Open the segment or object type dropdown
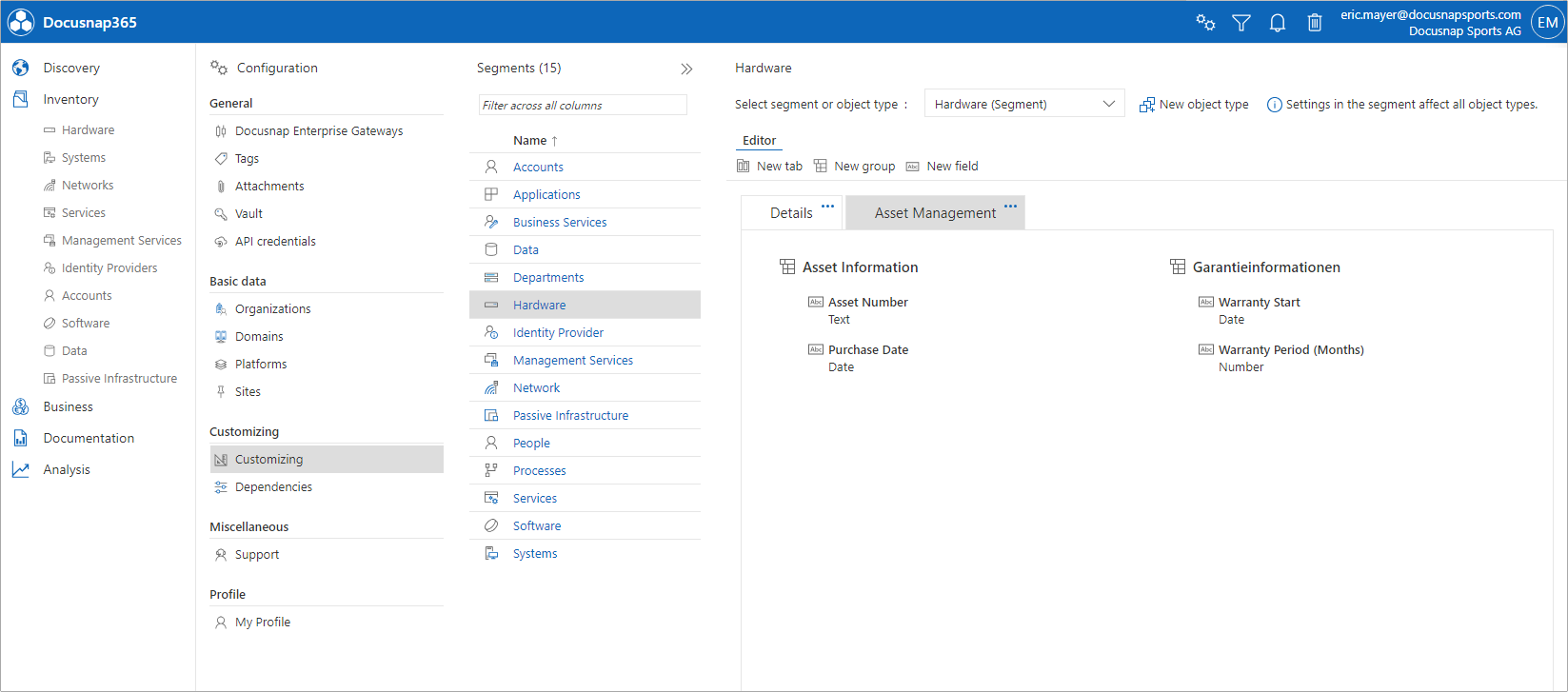The width and height of the screenshot is (1568, 692). [x=1024, y=104]
